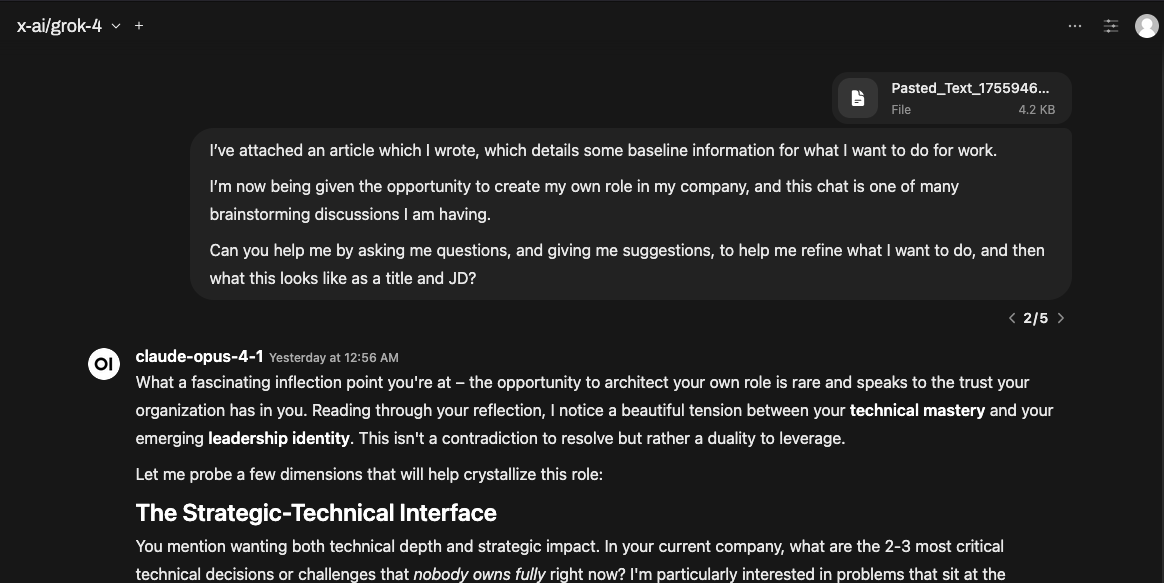Image resolution: width=1164 pixels, height=583 pixels.
Task: Open the chat controls sliders icon
Action: (x=1111, y=26)
